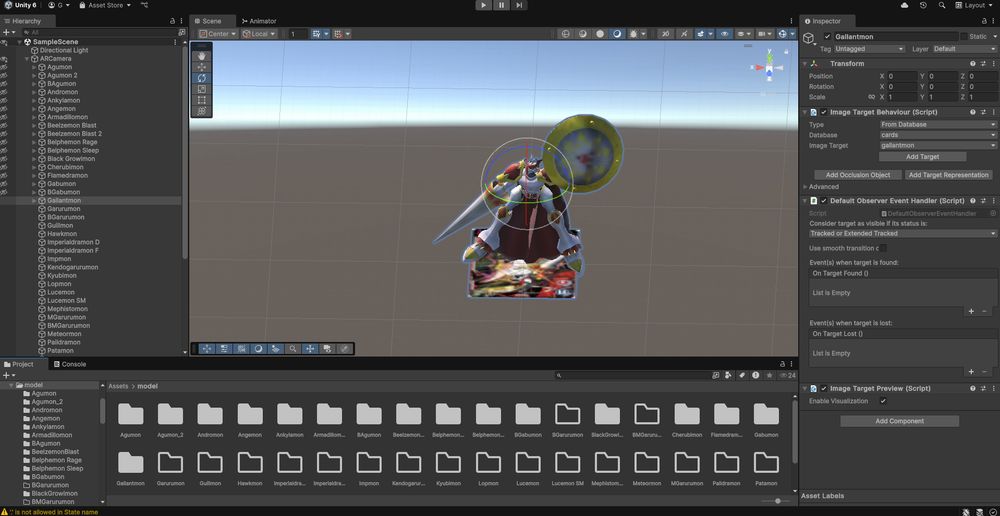Uncheck Enable Visualization checkbox
This screenshot has width=1000, height=516.
pos(883,401)
